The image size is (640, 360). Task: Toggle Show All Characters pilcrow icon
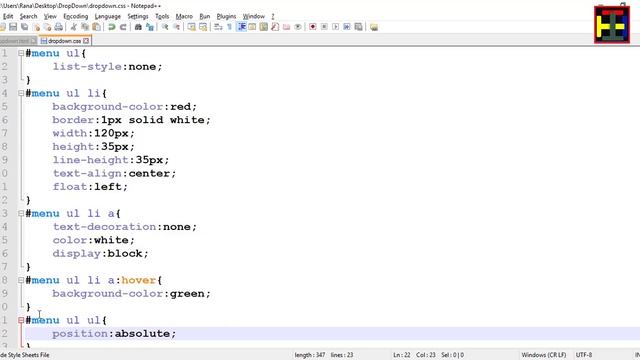(229, 27)
